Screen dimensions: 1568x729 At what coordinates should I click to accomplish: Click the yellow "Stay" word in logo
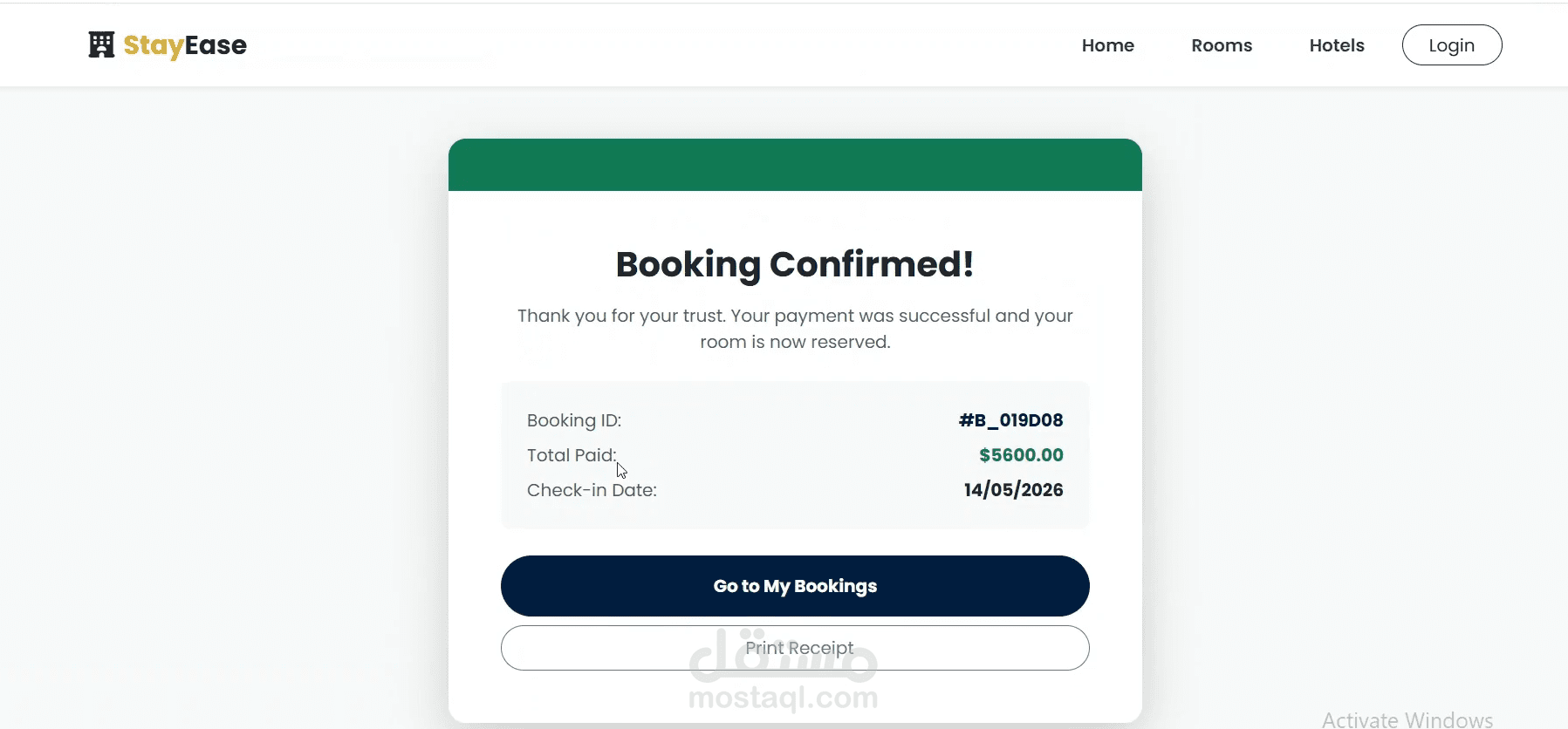click(154, 45)
